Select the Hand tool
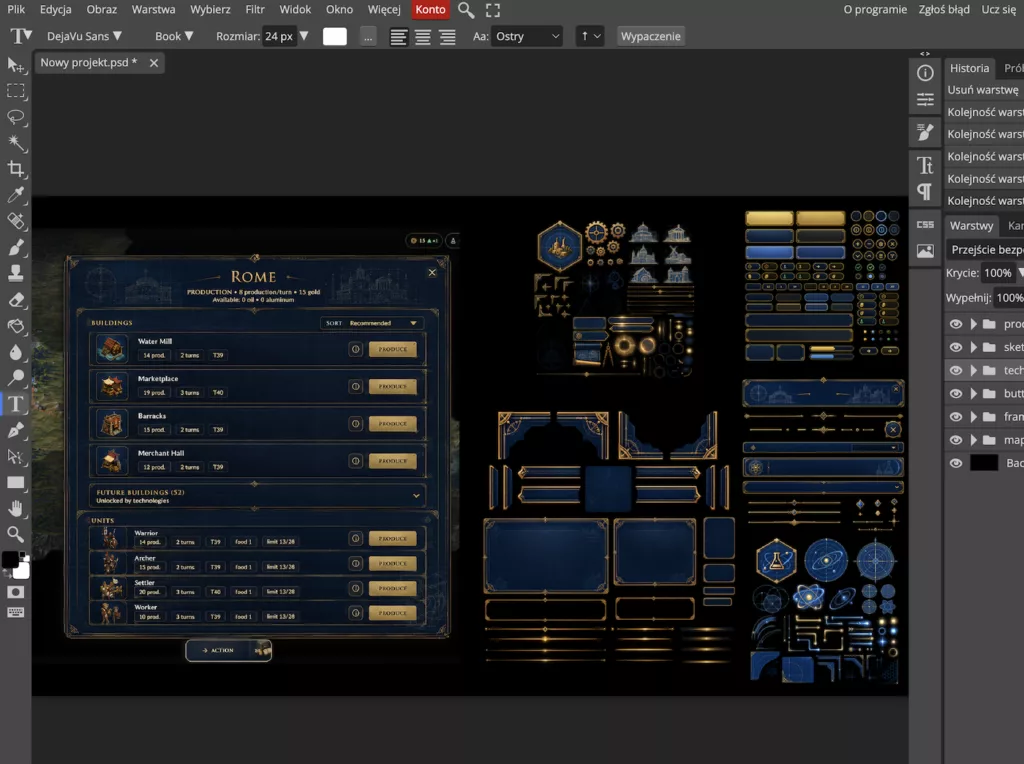 [16, 508]
